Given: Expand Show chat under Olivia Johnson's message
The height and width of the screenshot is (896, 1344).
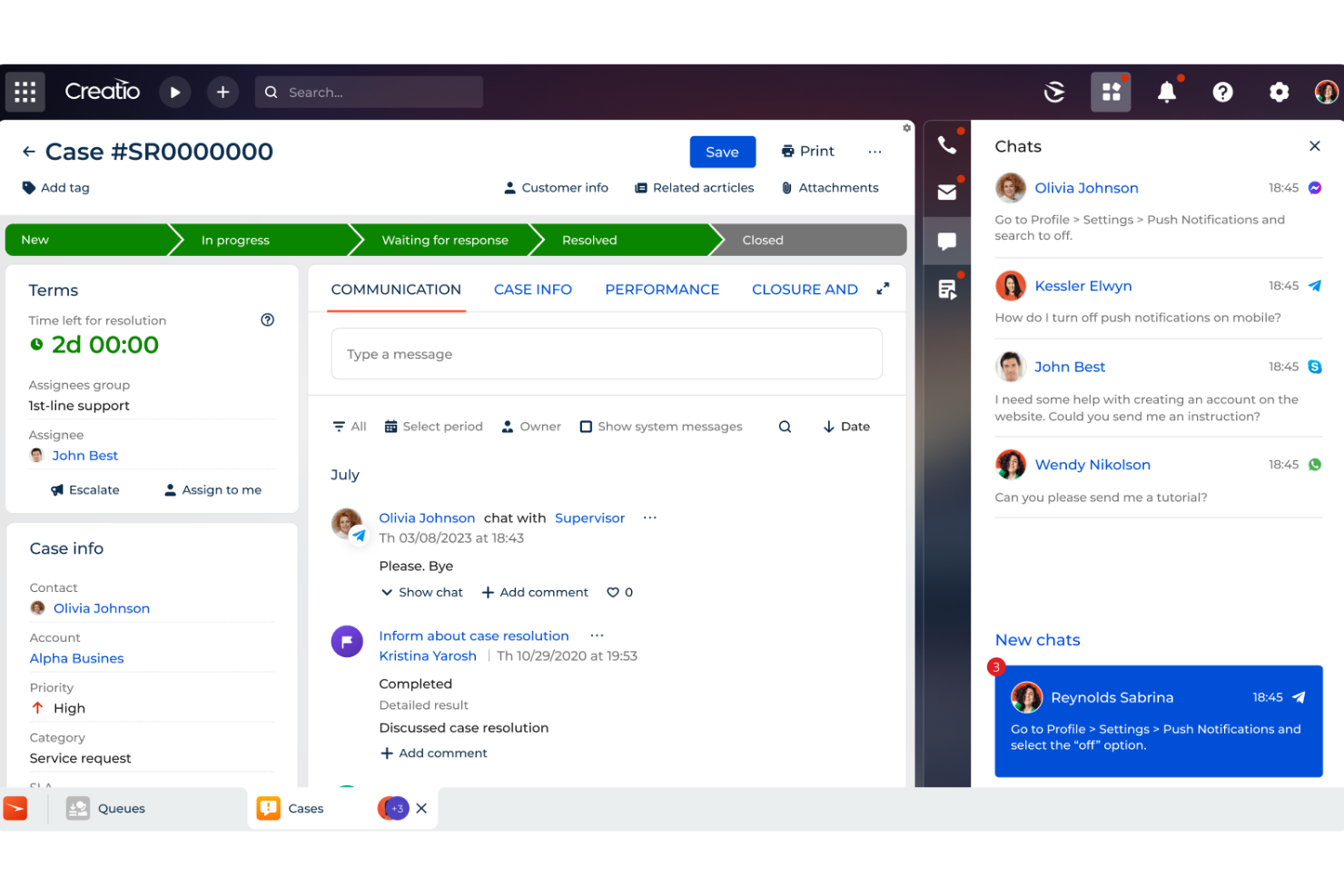Looking at the screenshot, I should click(x=421, y=592).
